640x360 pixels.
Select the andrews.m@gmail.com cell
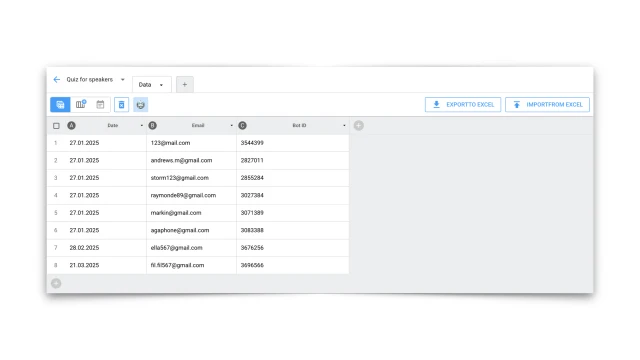coord(191,160)
